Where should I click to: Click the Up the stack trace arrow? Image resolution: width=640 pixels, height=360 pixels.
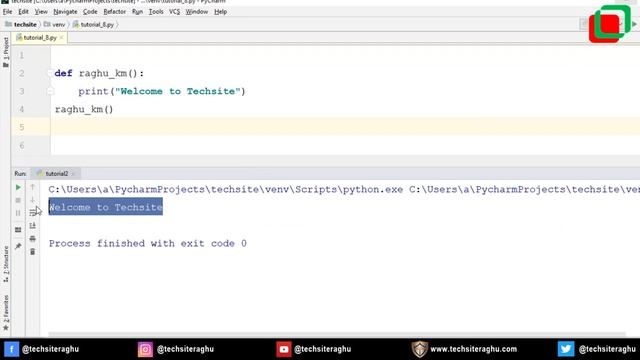(33, 187)
